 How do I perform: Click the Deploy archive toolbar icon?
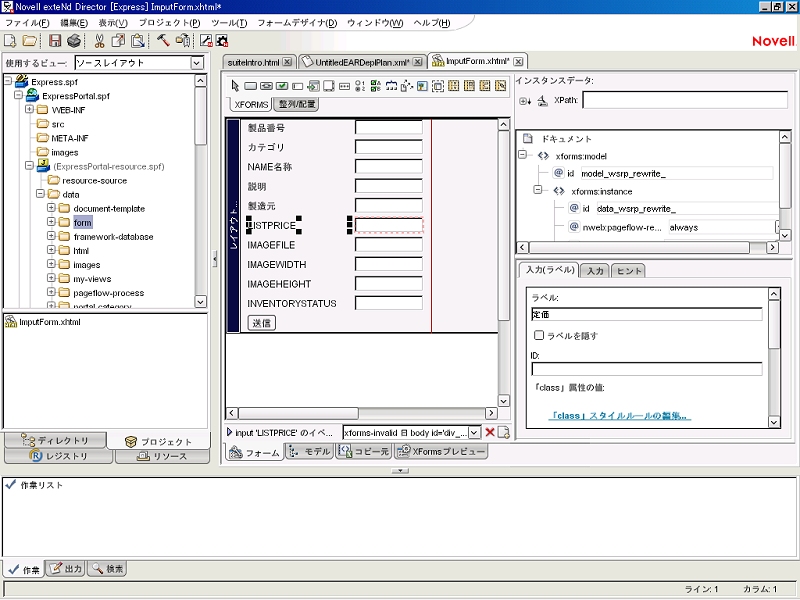point(183,40)
